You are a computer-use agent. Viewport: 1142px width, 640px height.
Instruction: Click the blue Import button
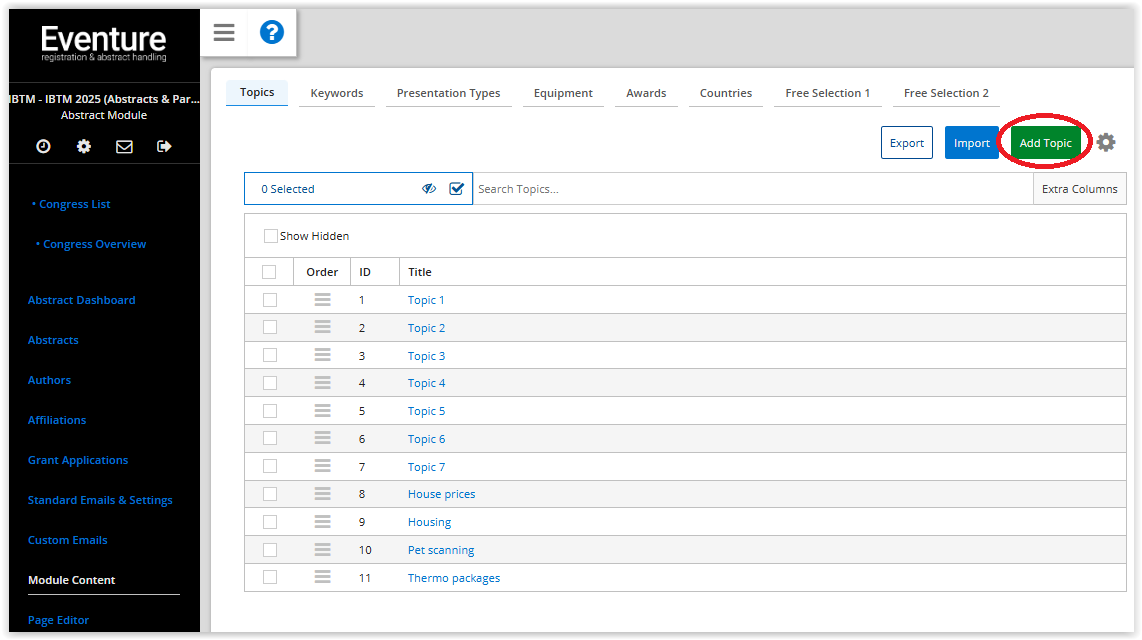[972, 143]
